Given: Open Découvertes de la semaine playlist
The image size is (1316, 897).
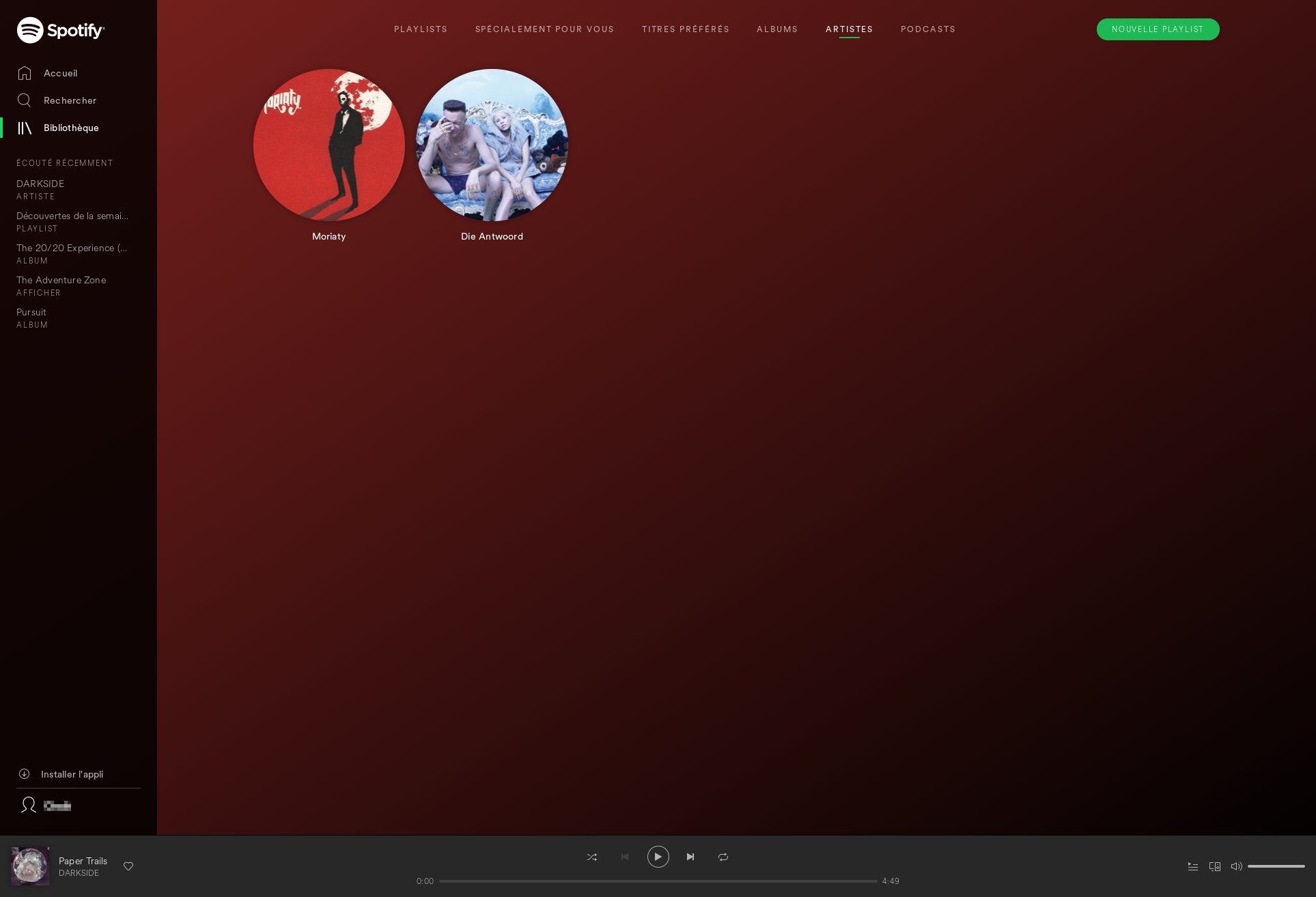Looking at the screenshot, I should click(72, 216).
